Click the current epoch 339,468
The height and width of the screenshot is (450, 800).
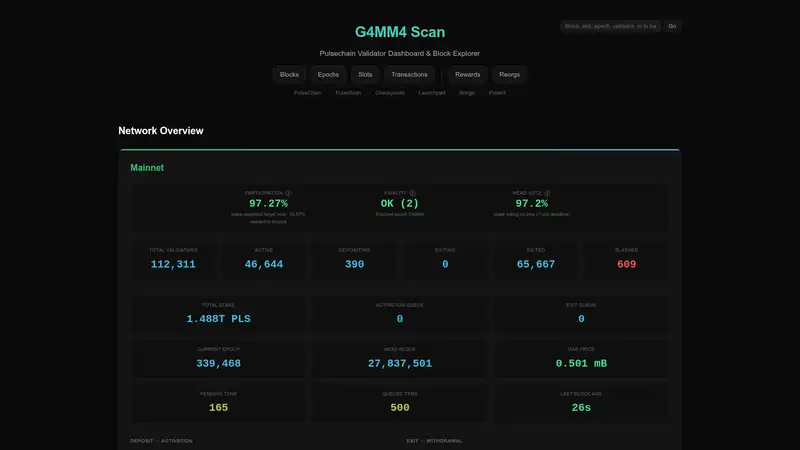tap(218, 364)
